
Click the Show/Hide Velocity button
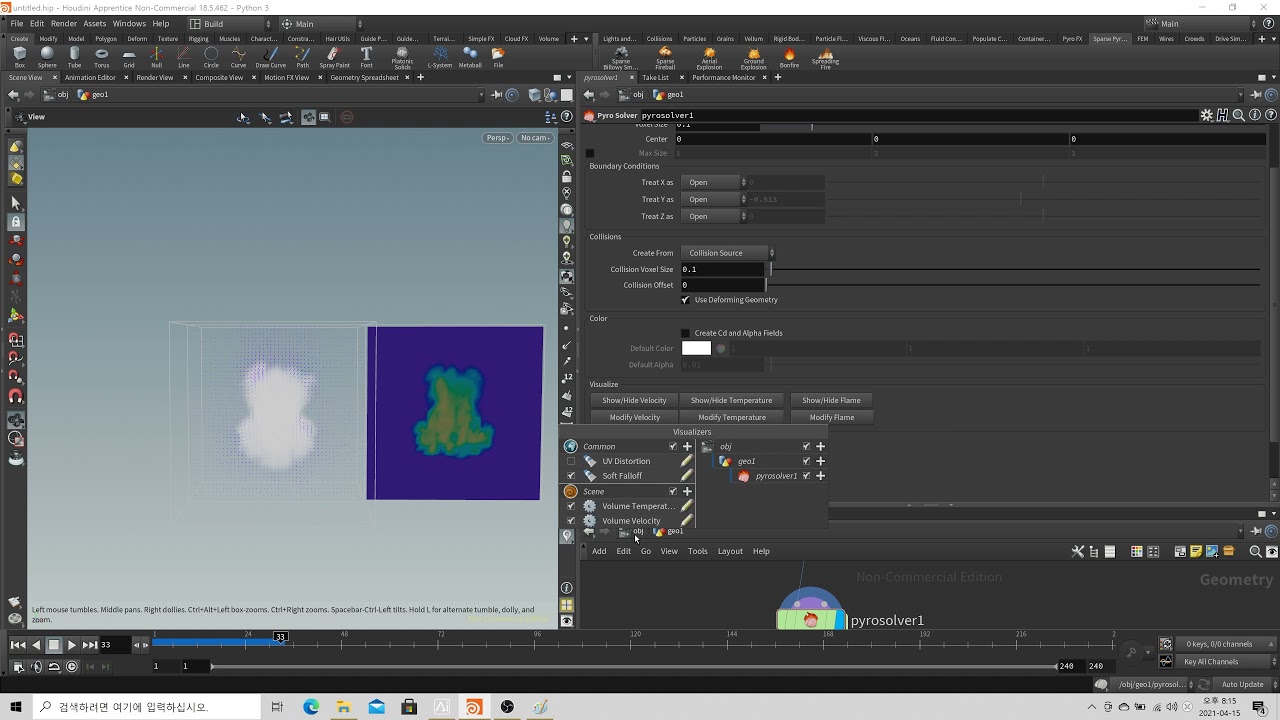click(634, 400)
